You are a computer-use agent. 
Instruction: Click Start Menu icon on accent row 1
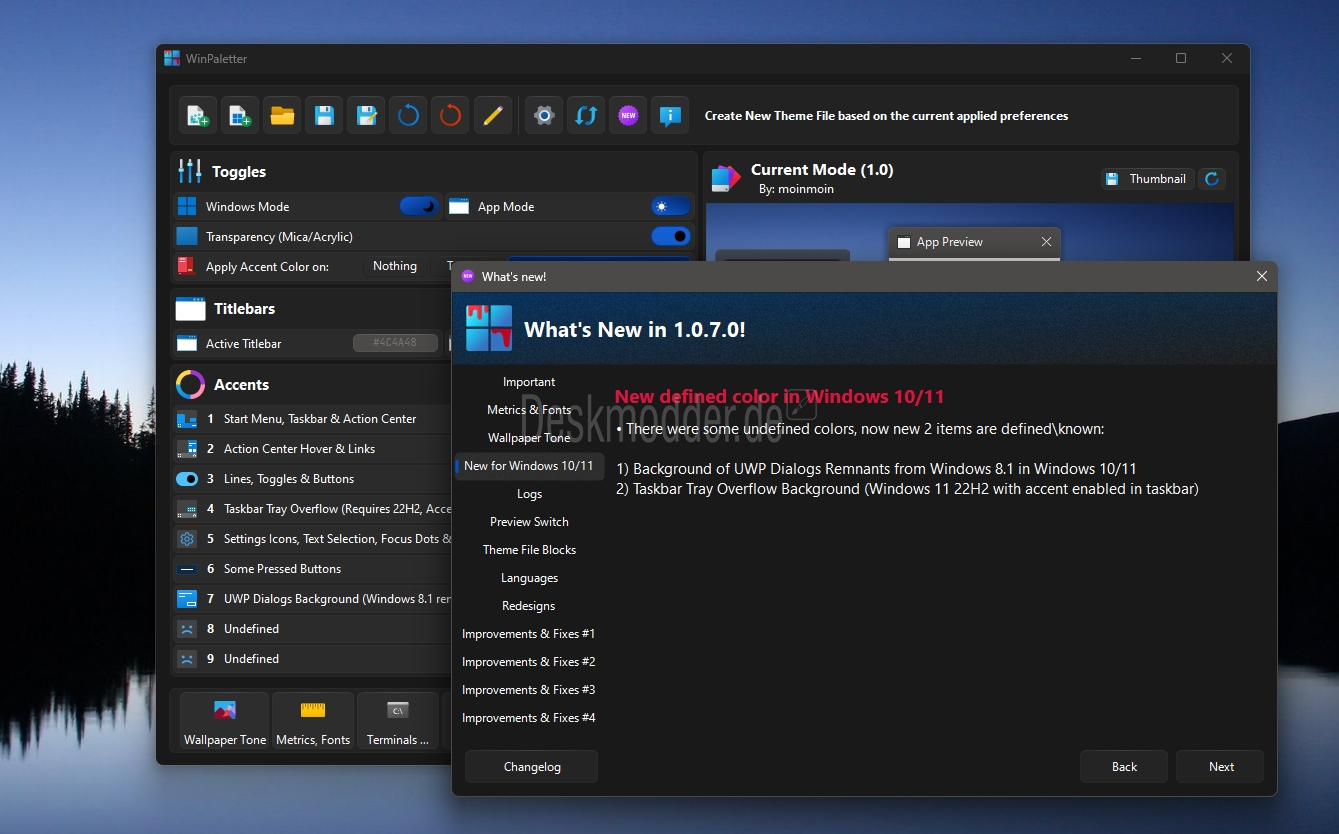pos(187,419)
